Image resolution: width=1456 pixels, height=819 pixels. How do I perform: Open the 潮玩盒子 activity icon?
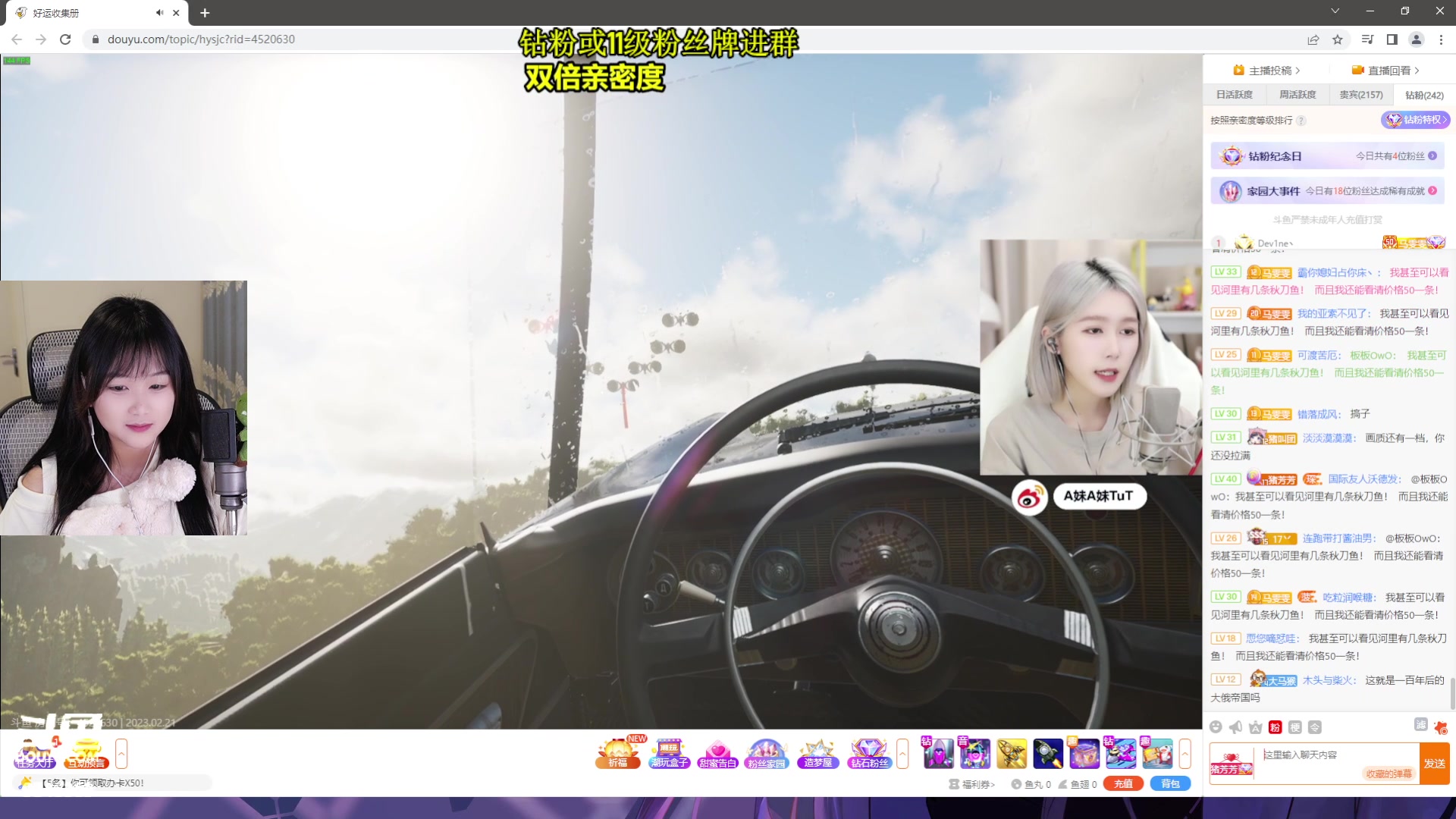click(x=669, y=753)
